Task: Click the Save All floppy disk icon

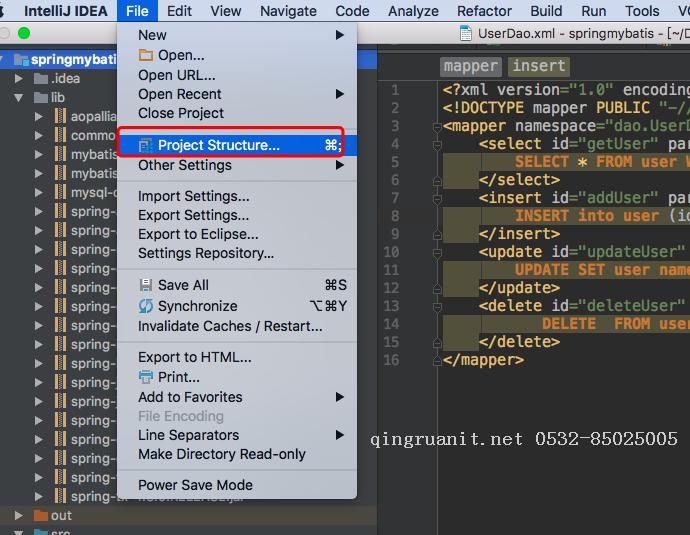Action: pyautogui.click(x=146, y=285)
